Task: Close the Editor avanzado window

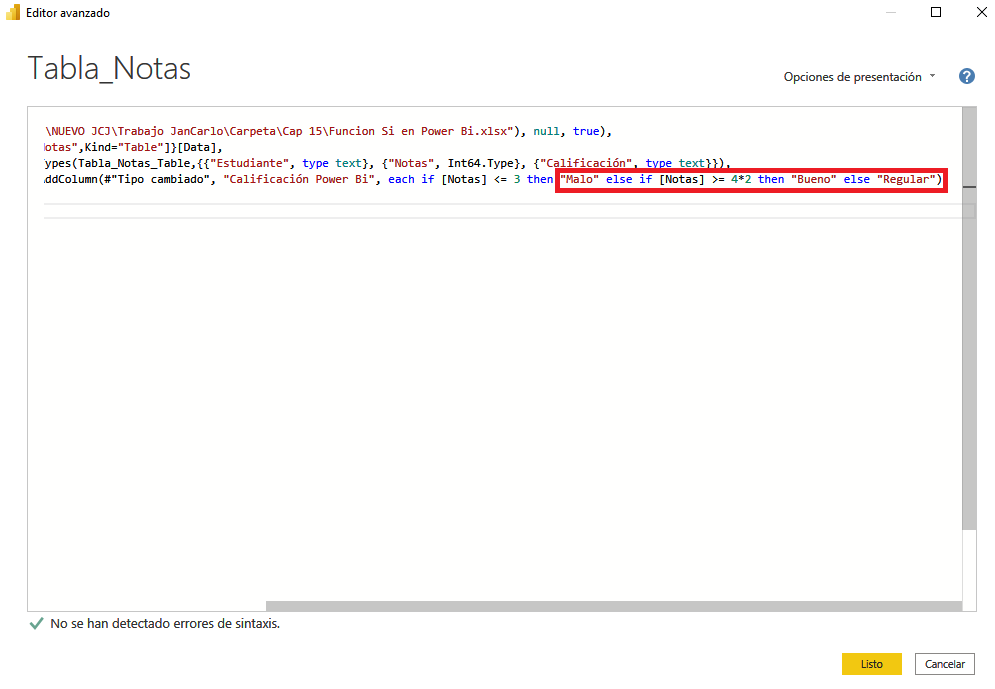Action: (x=981, y=12)
